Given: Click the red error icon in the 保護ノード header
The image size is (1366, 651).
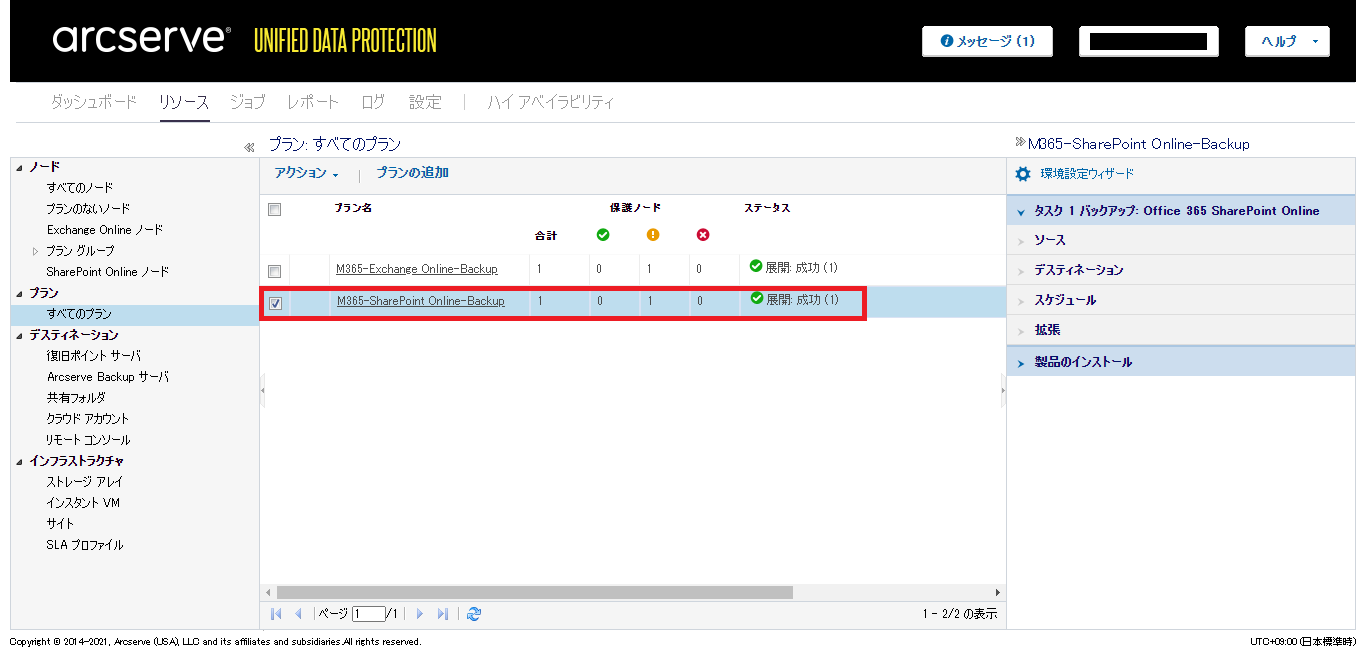Looking at the screenshot, I should 703,235.
